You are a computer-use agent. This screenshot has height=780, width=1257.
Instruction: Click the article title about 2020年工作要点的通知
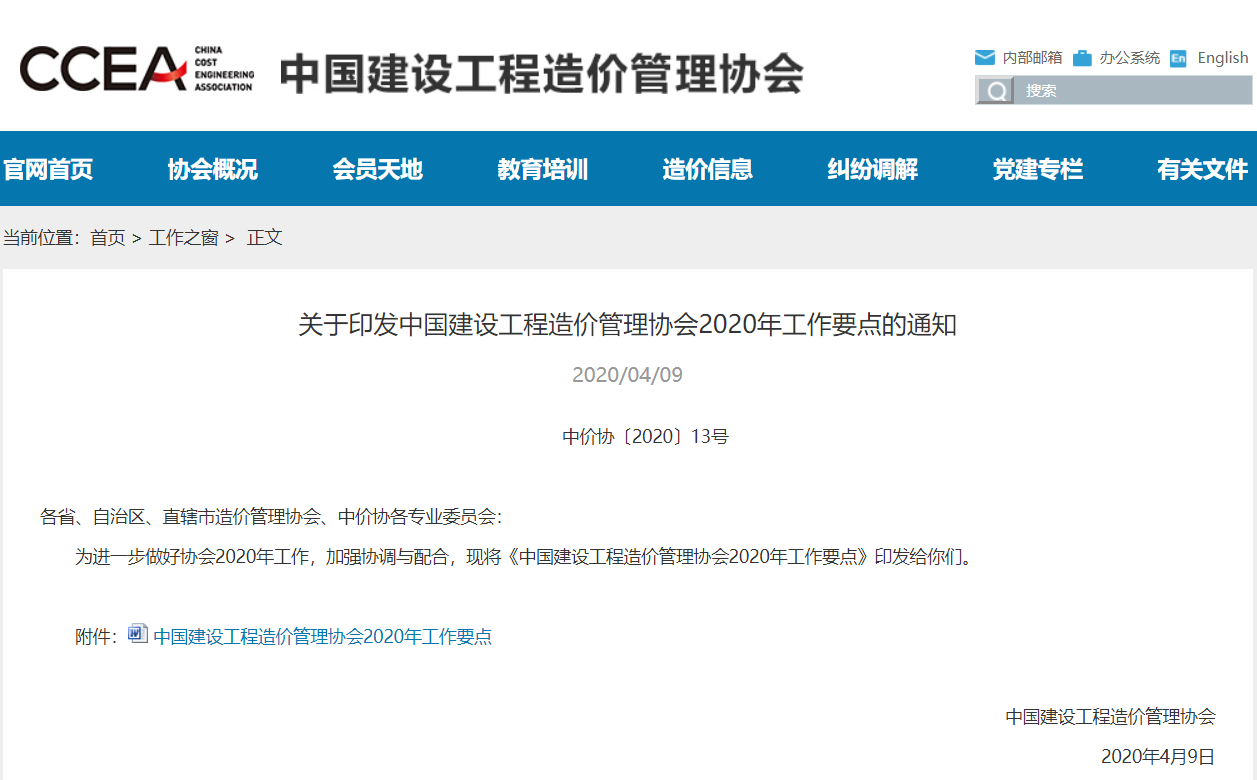(x=628, y=325)
